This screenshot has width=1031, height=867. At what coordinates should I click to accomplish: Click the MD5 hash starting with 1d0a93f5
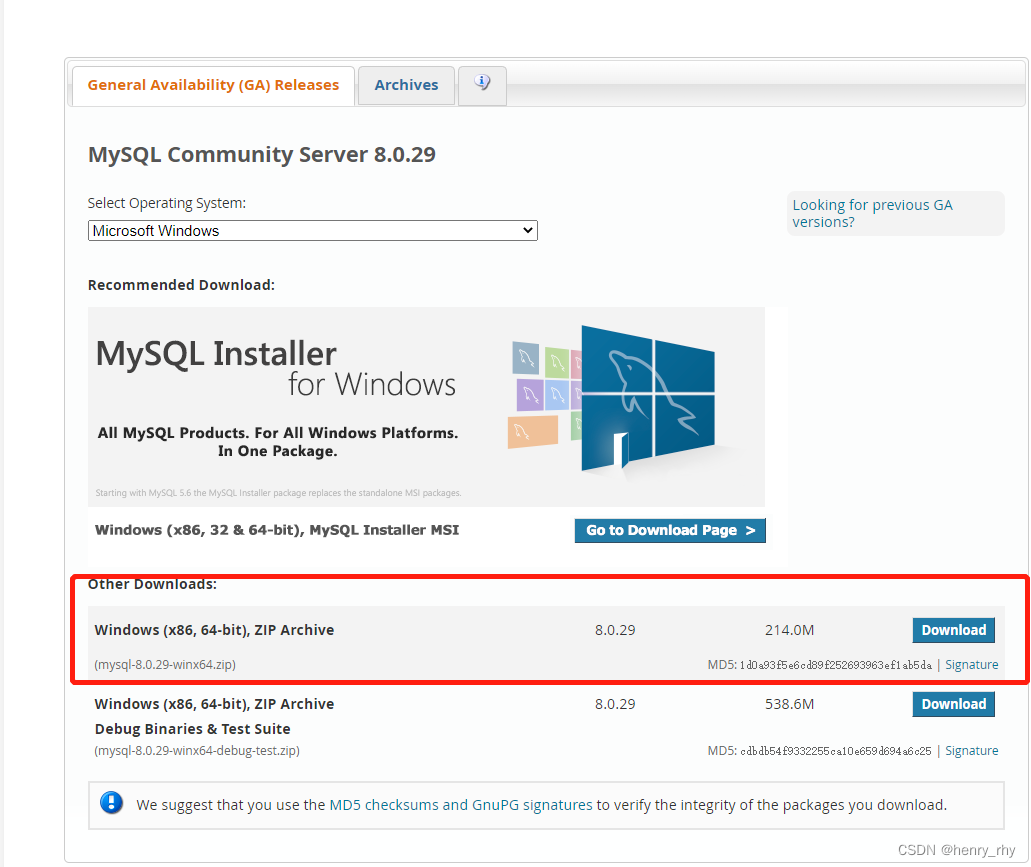tap(836, 665)
